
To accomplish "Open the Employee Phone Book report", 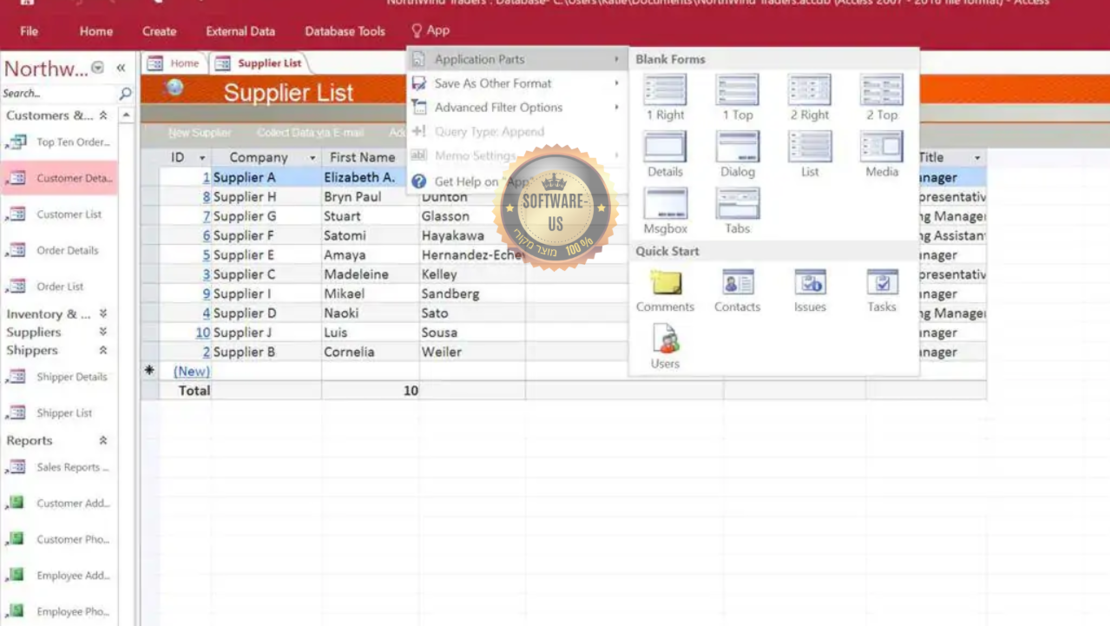I will click(59, 612).
